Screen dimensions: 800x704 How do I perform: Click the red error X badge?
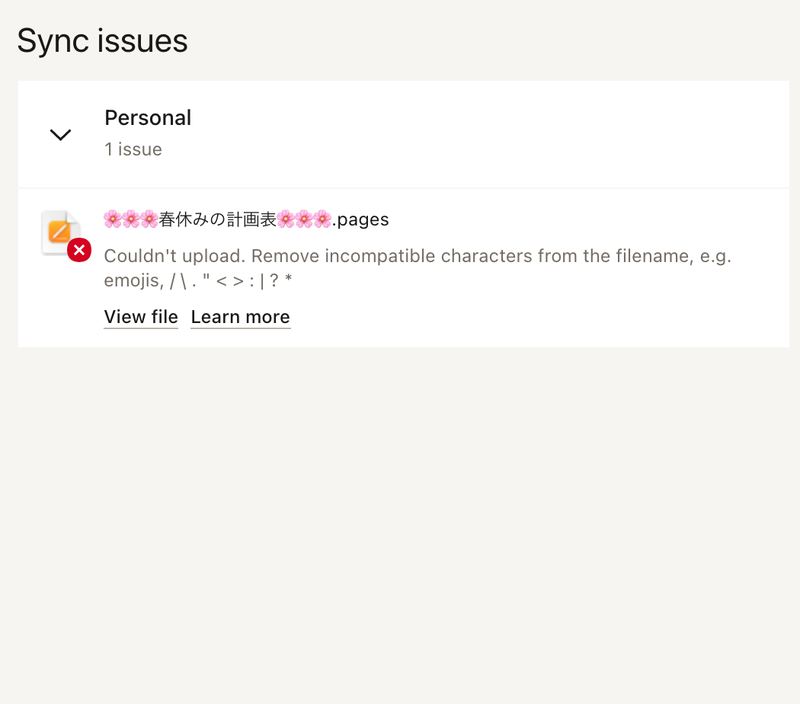[x=79, y=250]
